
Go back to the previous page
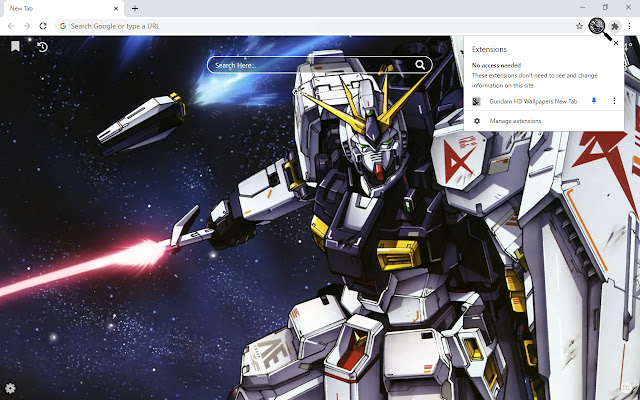coord(11,26)
